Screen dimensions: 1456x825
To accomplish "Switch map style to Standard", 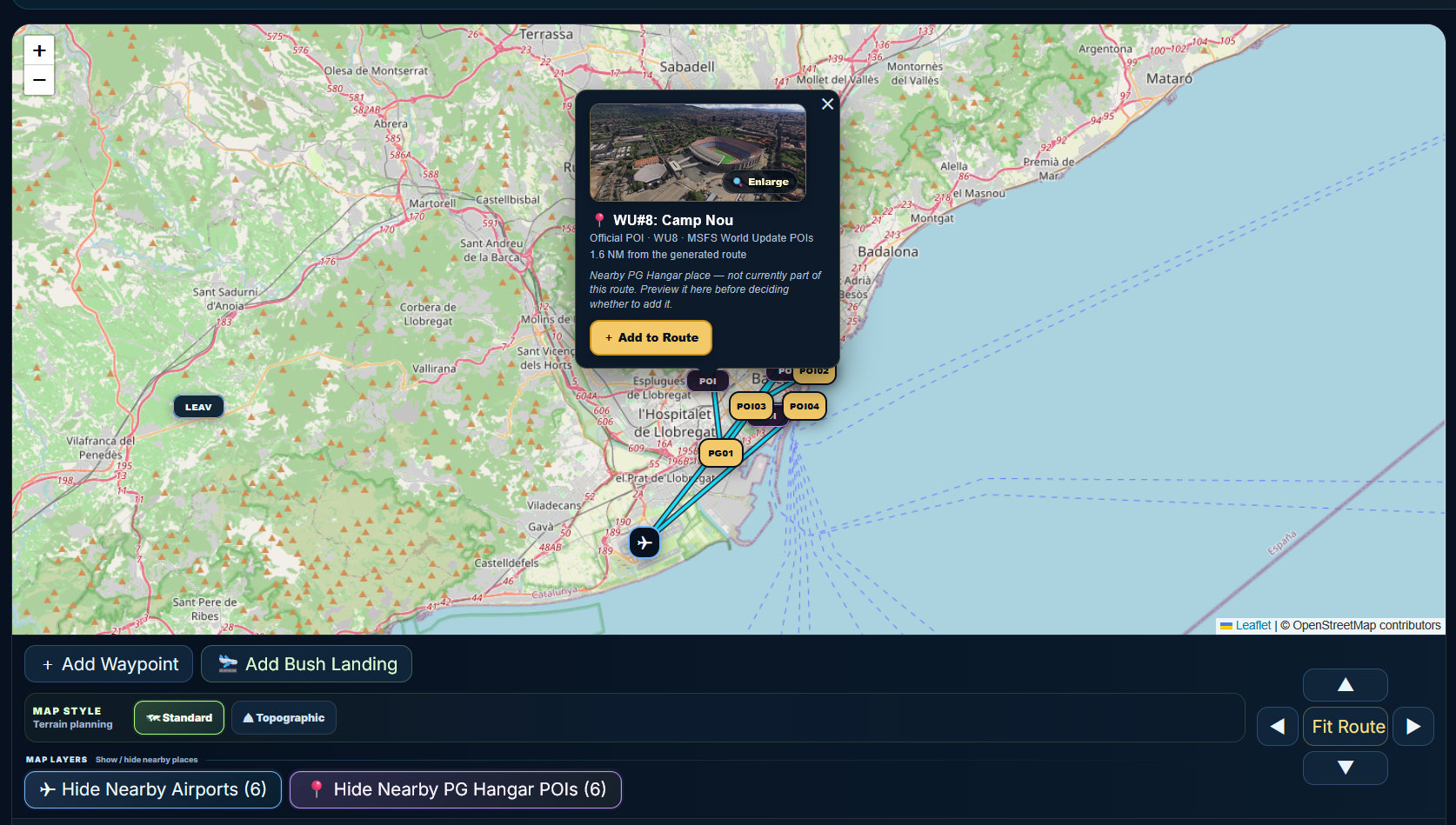I will [x=179, y=718].
